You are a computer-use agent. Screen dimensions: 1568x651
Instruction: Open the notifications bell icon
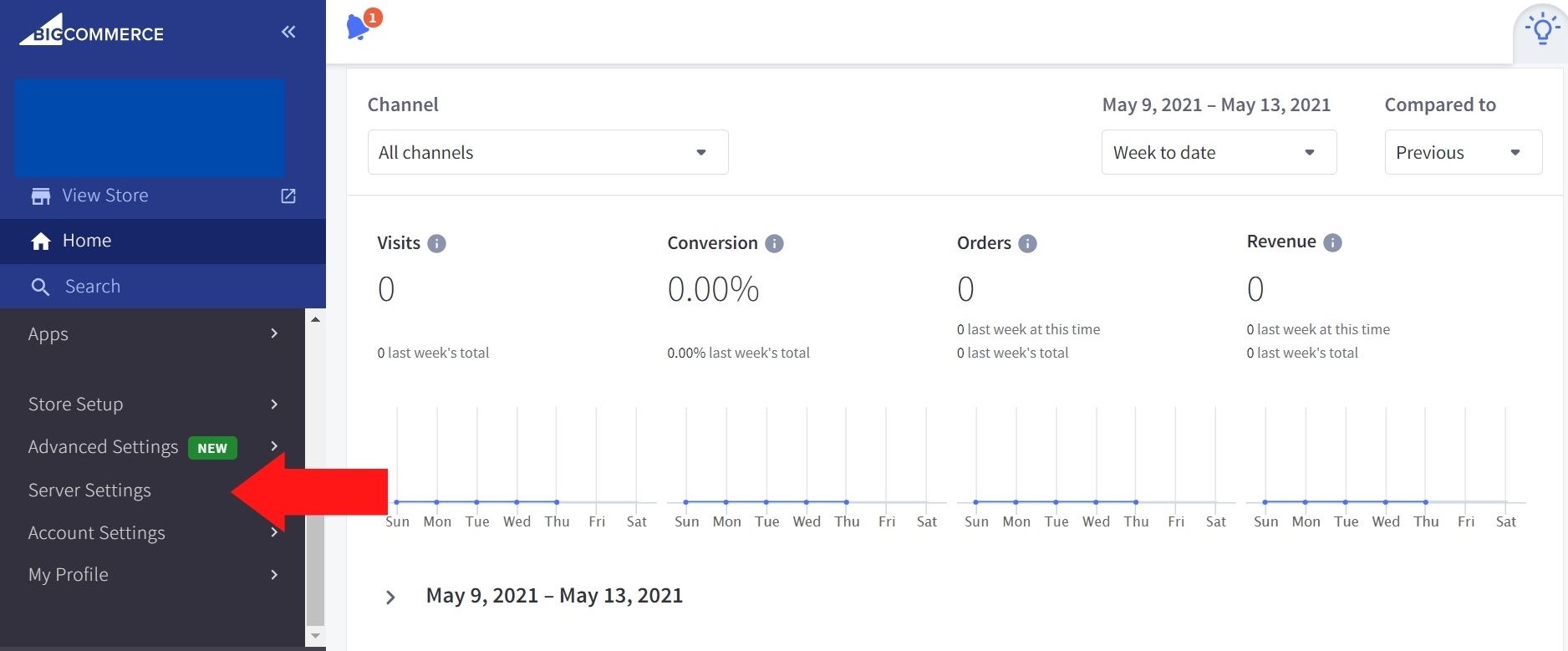click(x=359, y=27)
